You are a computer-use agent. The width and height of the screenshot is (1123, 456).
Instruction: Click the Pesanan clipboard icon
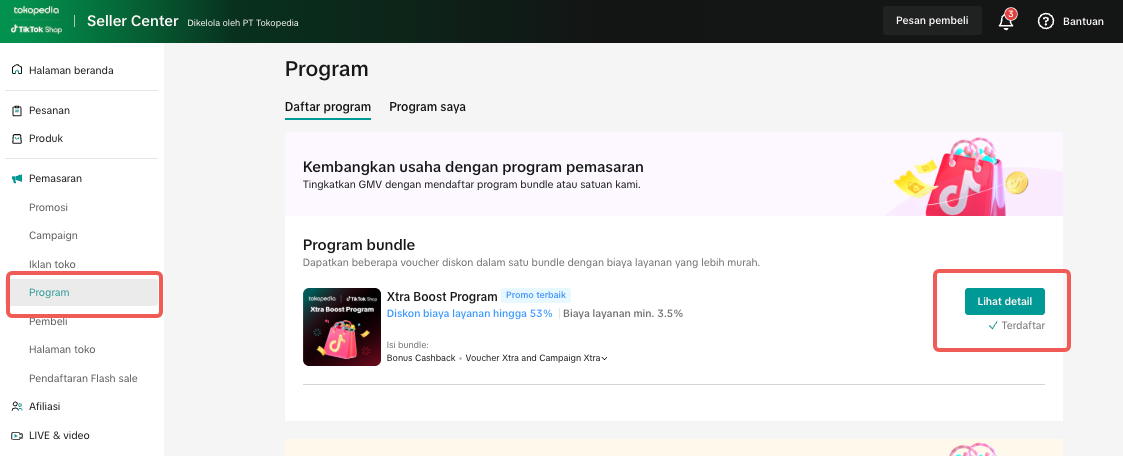pos(17,111)
